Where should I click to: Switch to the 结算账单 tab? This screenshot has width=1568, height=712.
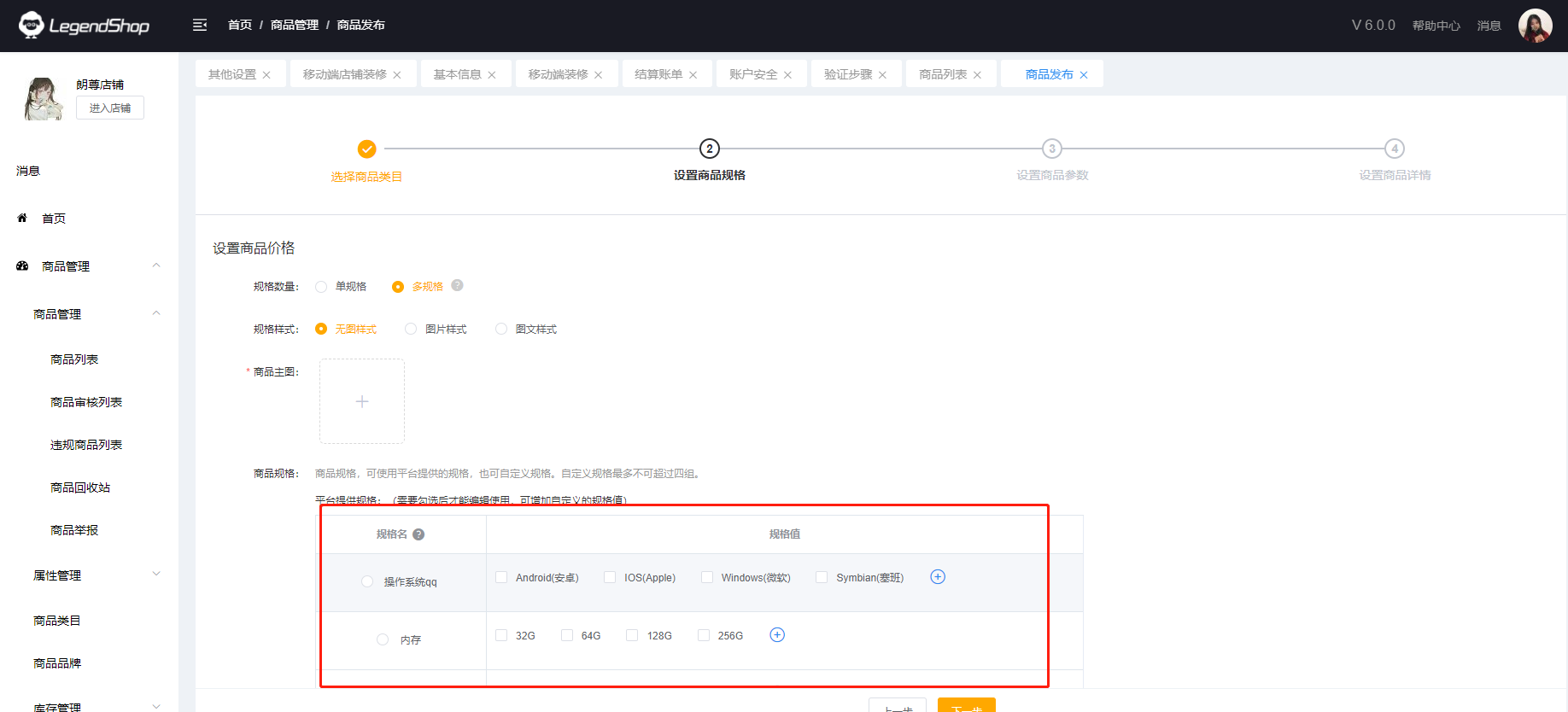[658, 74]
